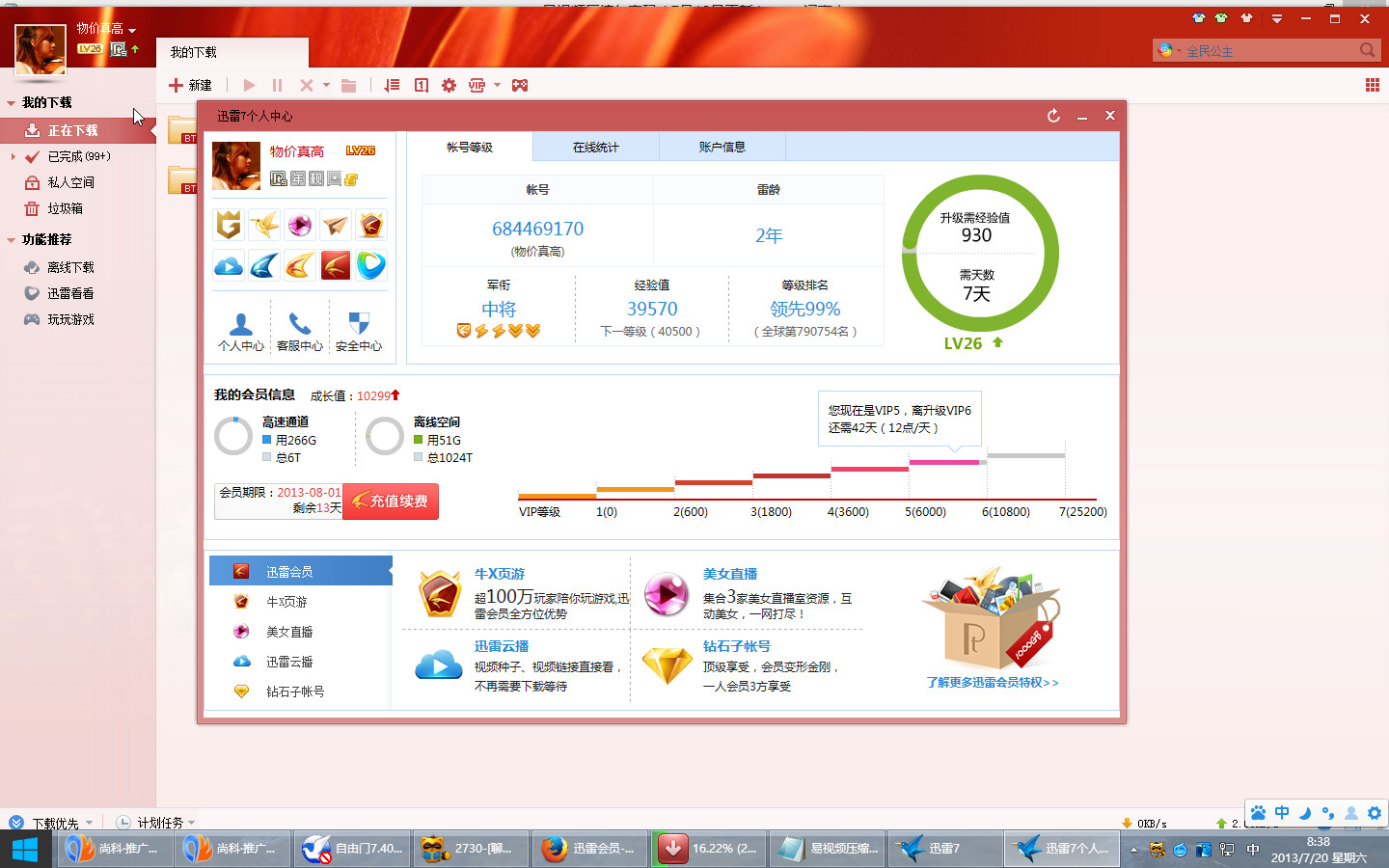Pause downloads using the toolbar pause icon

click(x=277, y=85)
